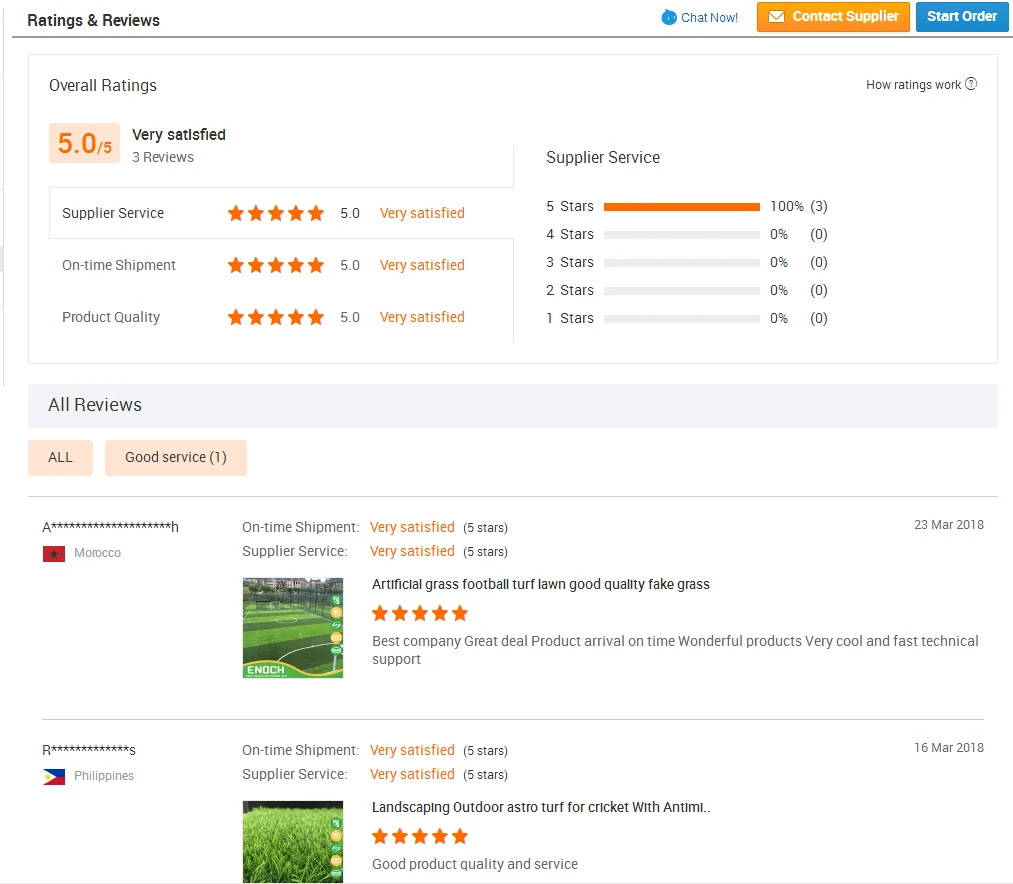This screenshot has width=1013, height=884.
Task: Click the Morocco flag icon
Action: pos(54,553)
